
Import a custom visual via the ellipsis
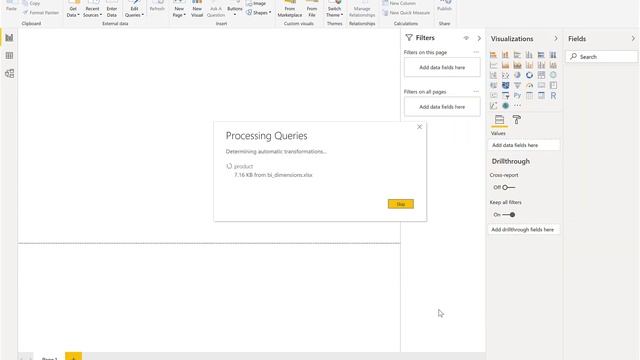(517, 106)
